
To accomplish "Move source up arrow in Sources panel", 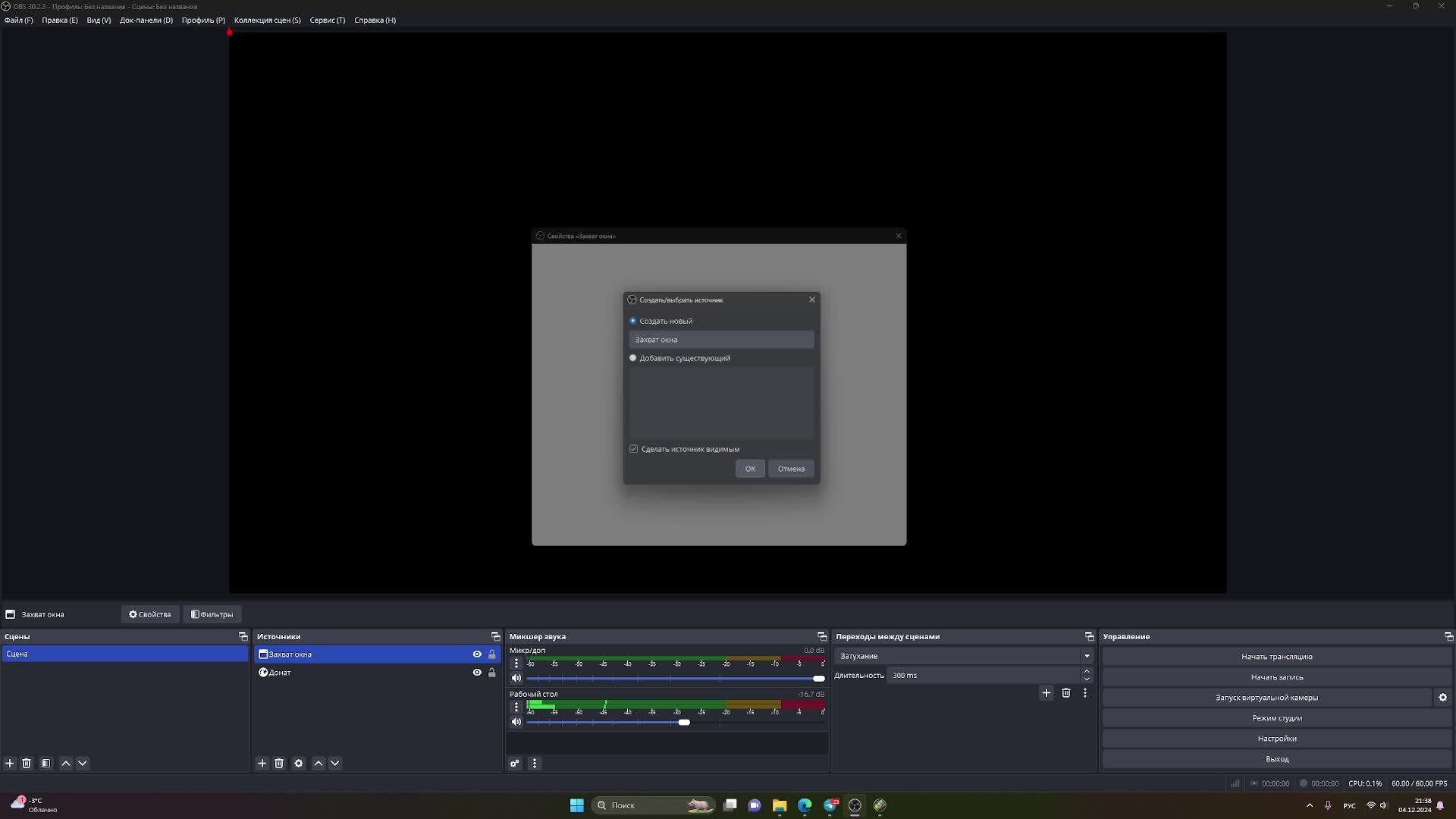I will pos(318,764).
